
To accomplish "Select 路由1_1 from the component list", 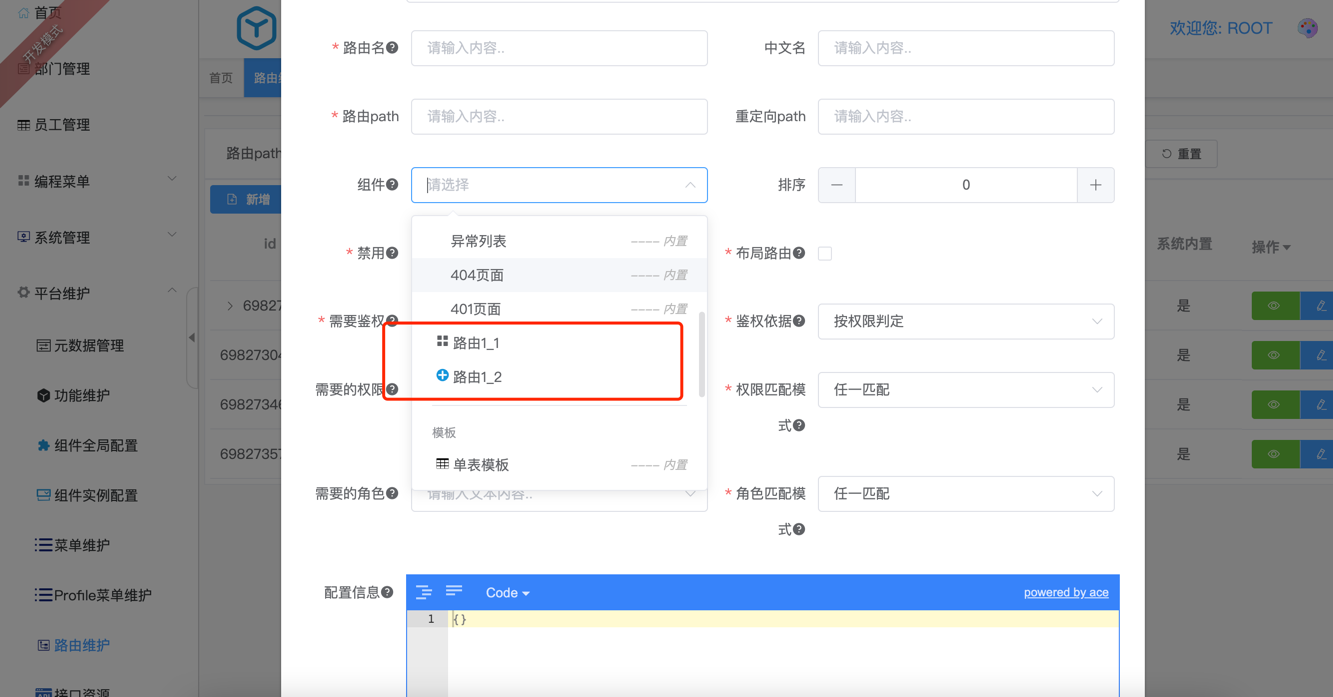I will [x=476, y=343].
